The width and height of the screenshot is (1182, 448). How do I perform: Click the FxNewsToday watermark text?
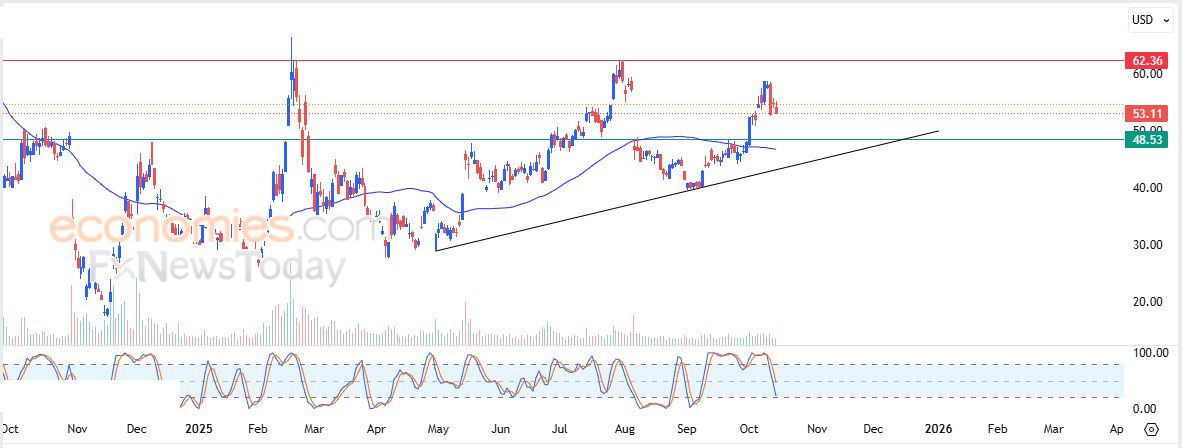218,266
